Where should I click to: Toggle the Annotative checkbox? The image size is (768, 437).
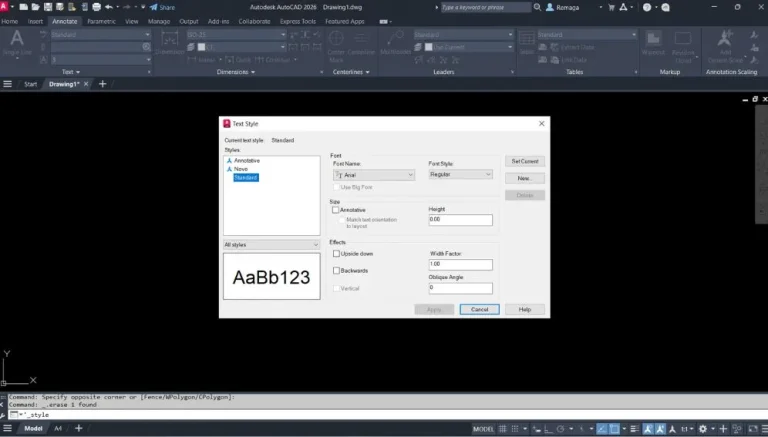pyautogui.click(x=336, y=210)
